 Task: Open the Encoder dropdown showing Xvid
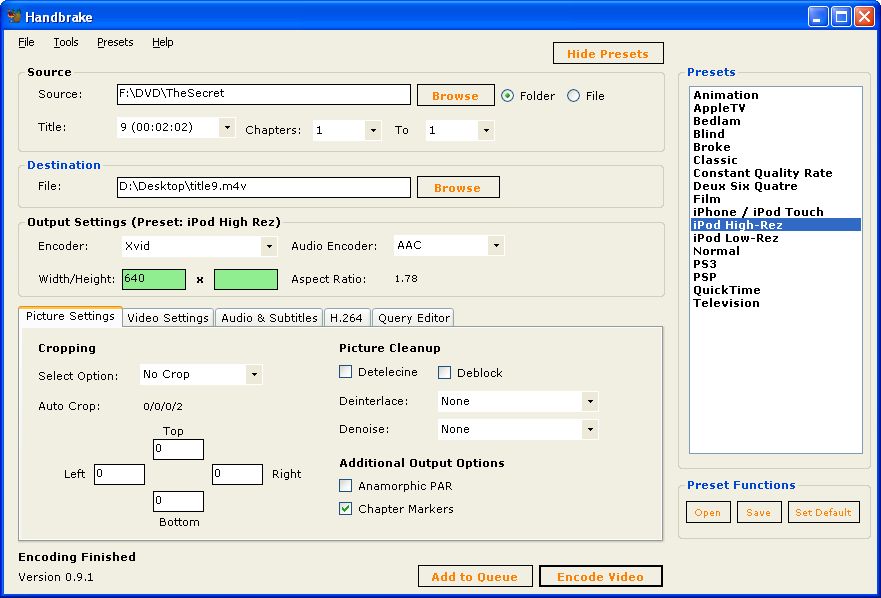tap(268, 246)
